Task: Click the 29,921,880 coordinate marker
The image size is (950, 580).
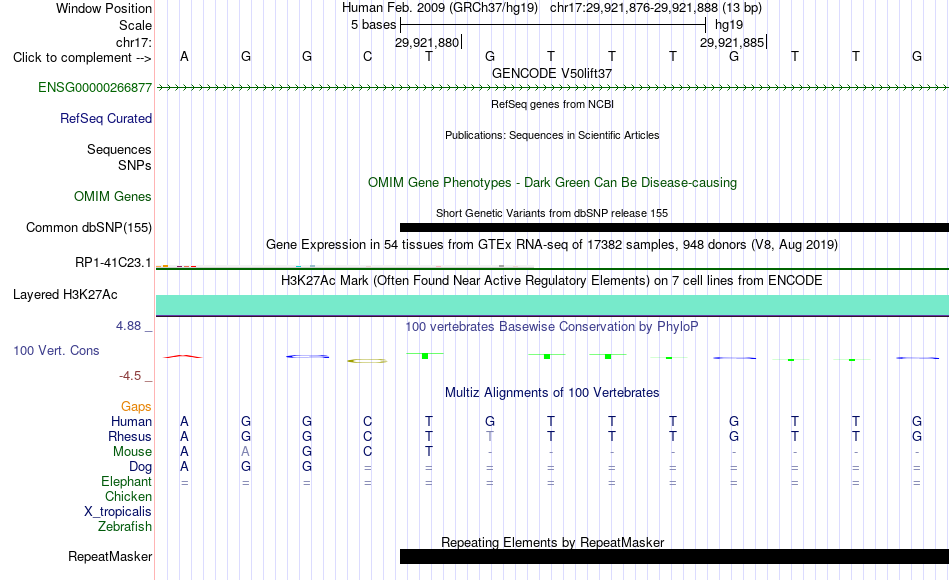Action: 428,42
